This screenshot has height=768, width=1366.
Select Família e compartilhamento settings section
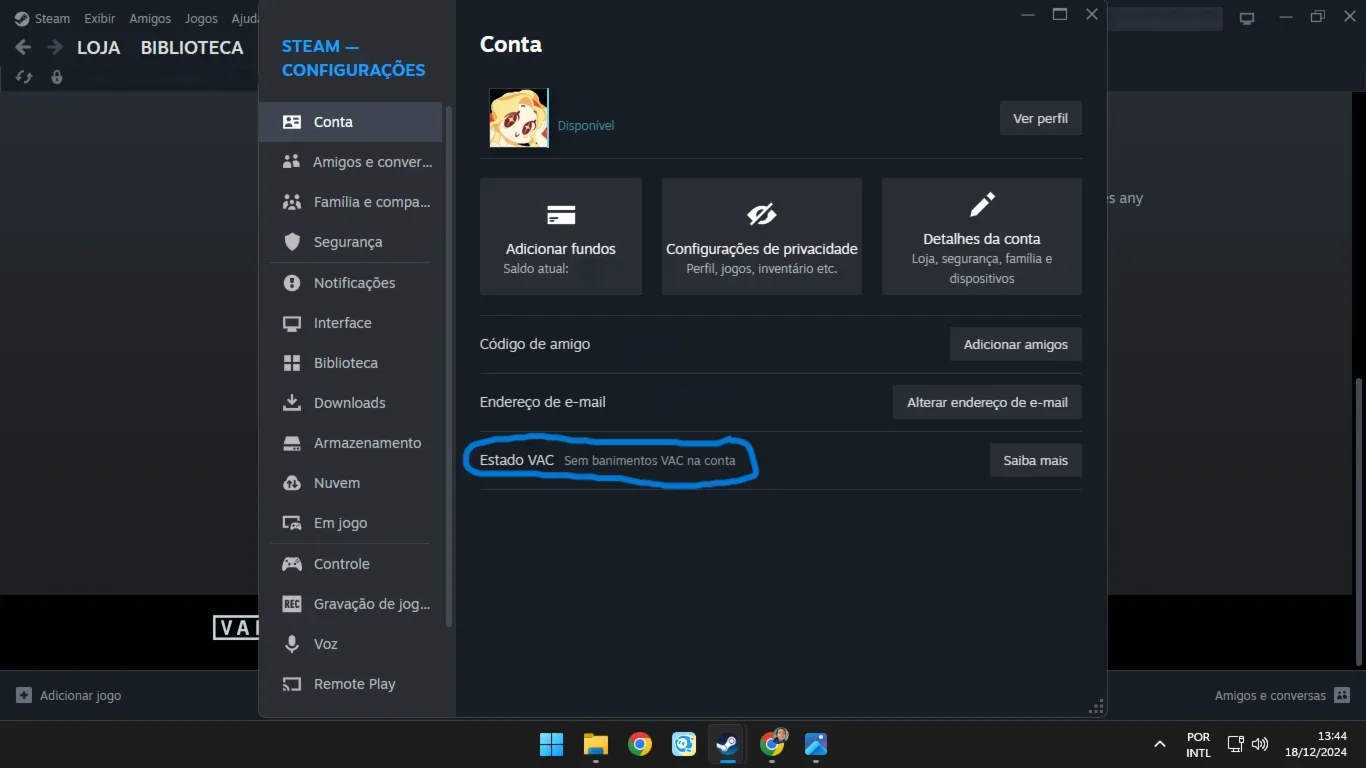350,202
